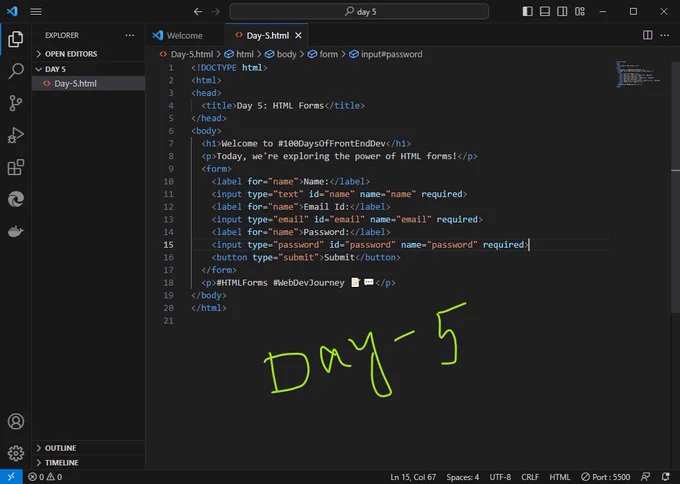Expand the Open Editors section
680x484 pixels.
point(88,54)
